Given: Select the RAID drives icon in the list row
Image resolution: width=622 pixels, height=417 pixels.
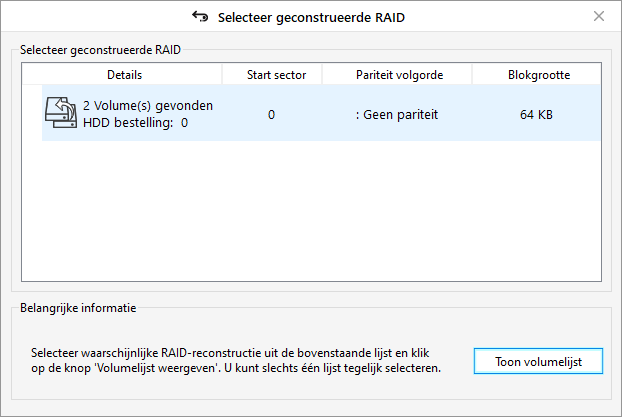Looking at the screenshot, I should [61, 113].
